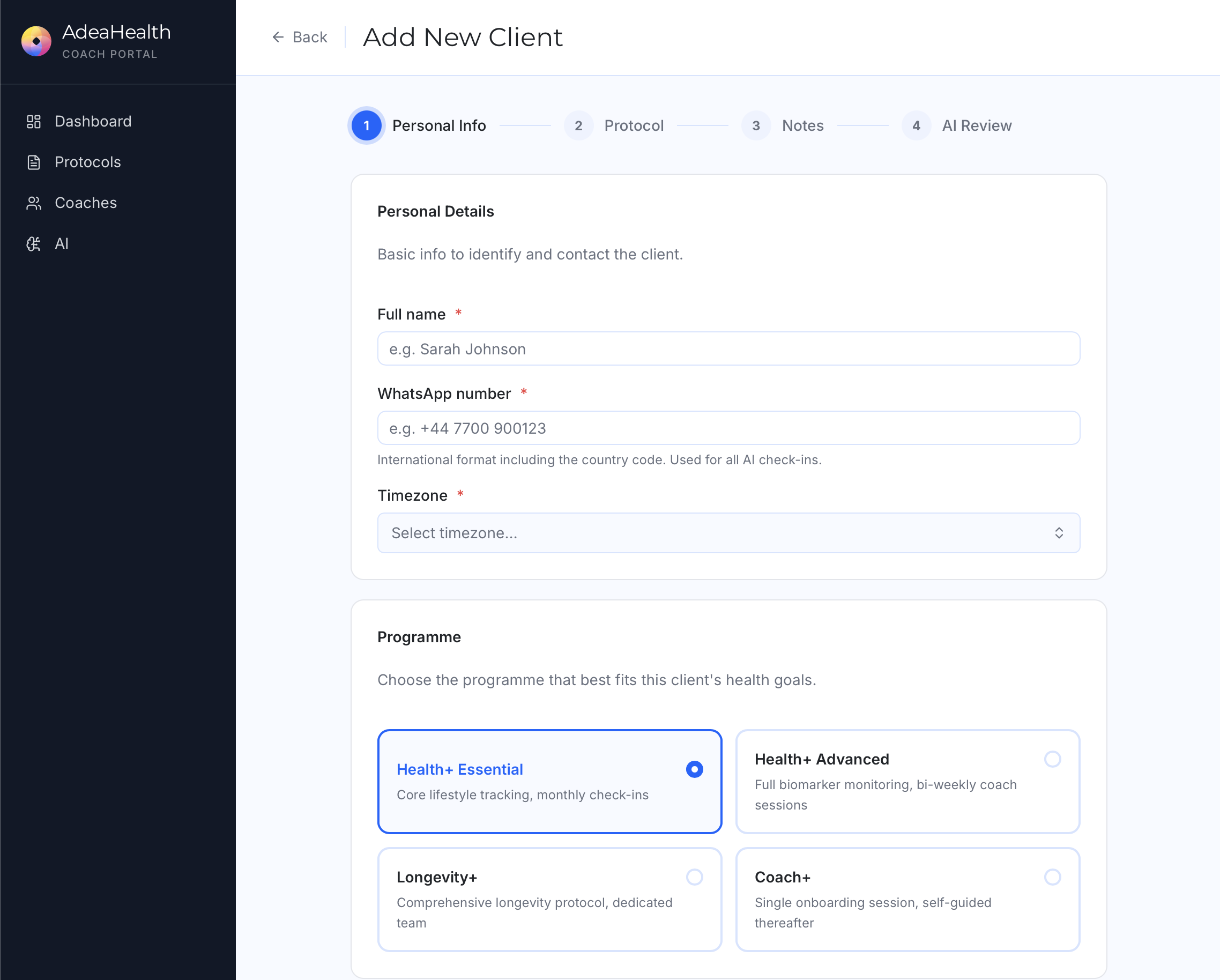1220x980 pixels.
Task: Click the AI Review step label
Action: tap(977, 125)
